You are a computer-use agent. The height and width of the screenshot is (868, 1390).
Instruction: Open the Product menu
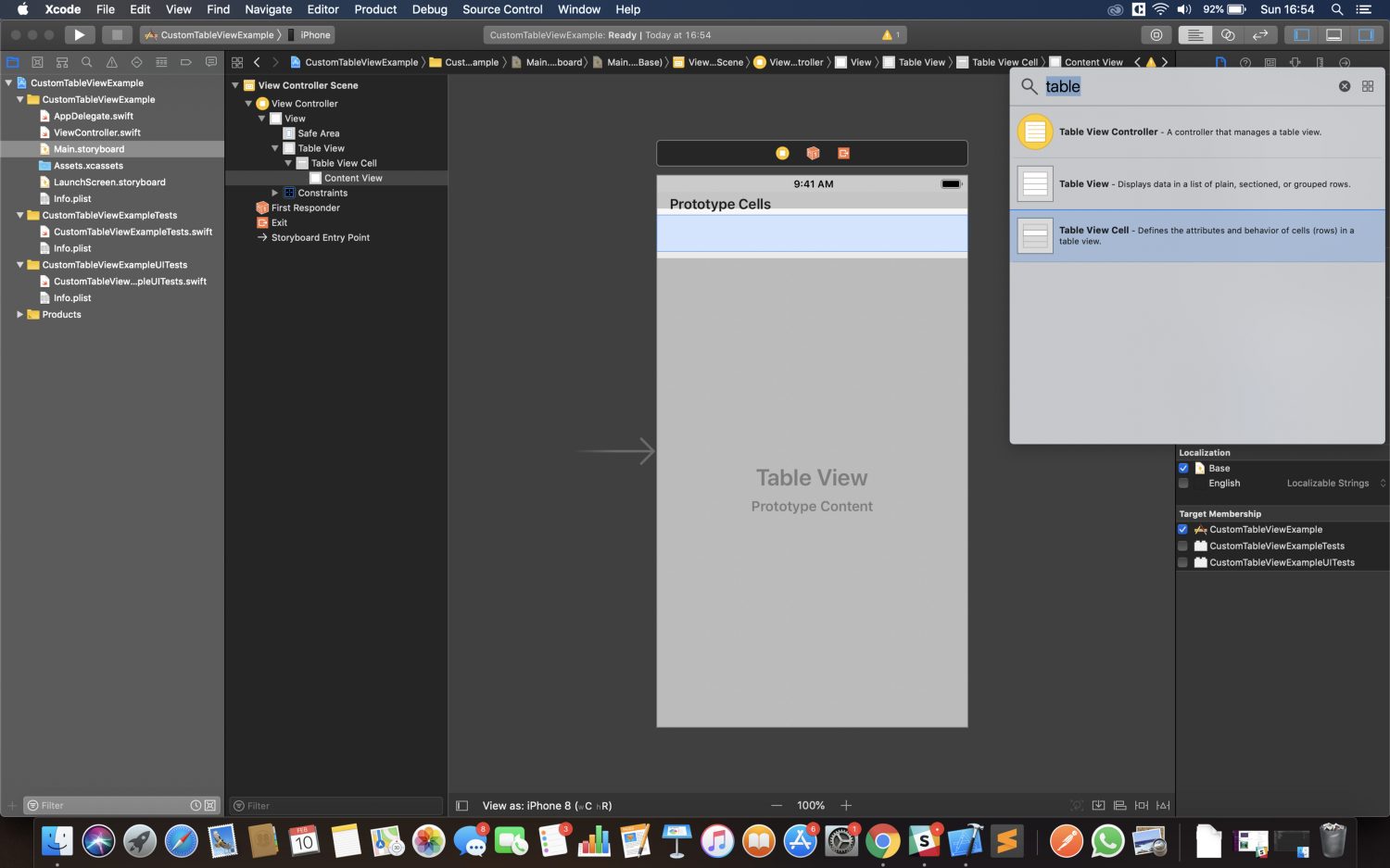375,9
